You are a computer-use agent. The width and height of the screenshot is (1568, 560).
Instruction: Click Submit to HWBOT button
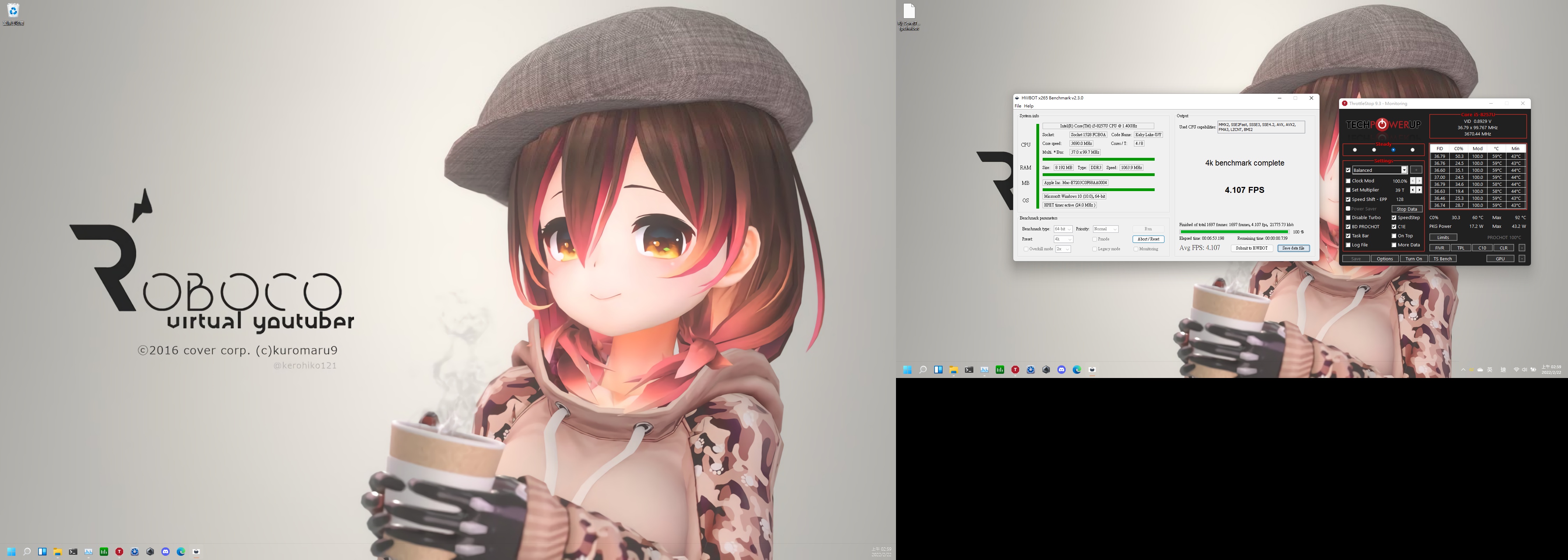1252,248
